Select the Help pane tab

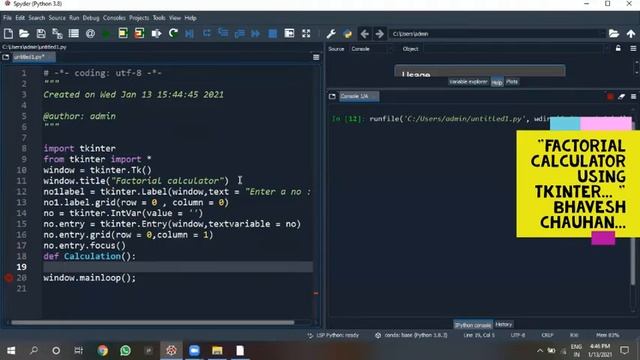point(497,82)
